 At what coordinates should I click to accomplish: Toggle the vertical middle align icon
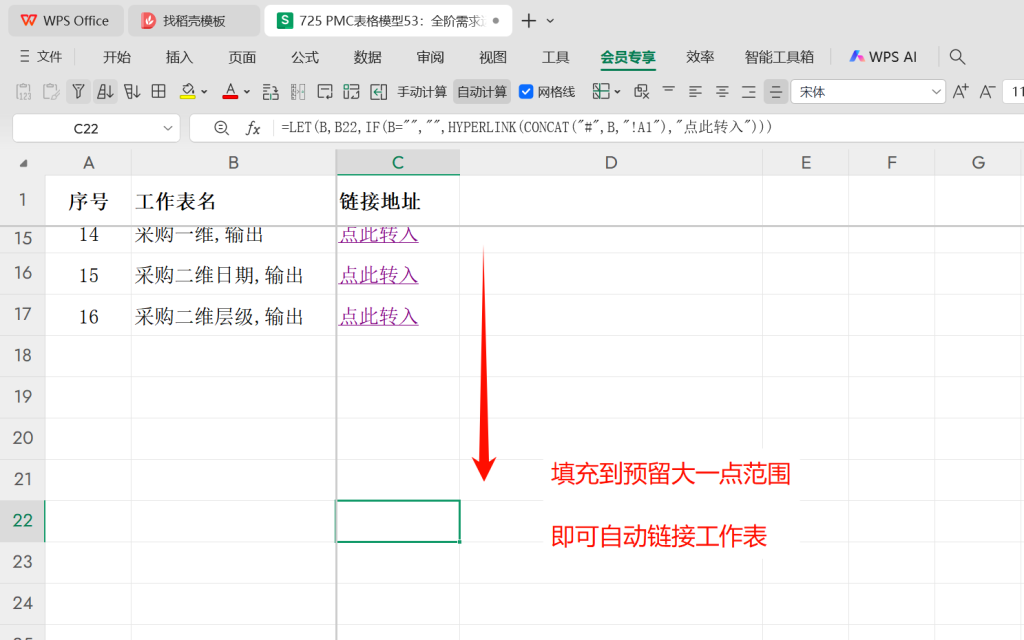pyautogui.click(x=775, y=91)
